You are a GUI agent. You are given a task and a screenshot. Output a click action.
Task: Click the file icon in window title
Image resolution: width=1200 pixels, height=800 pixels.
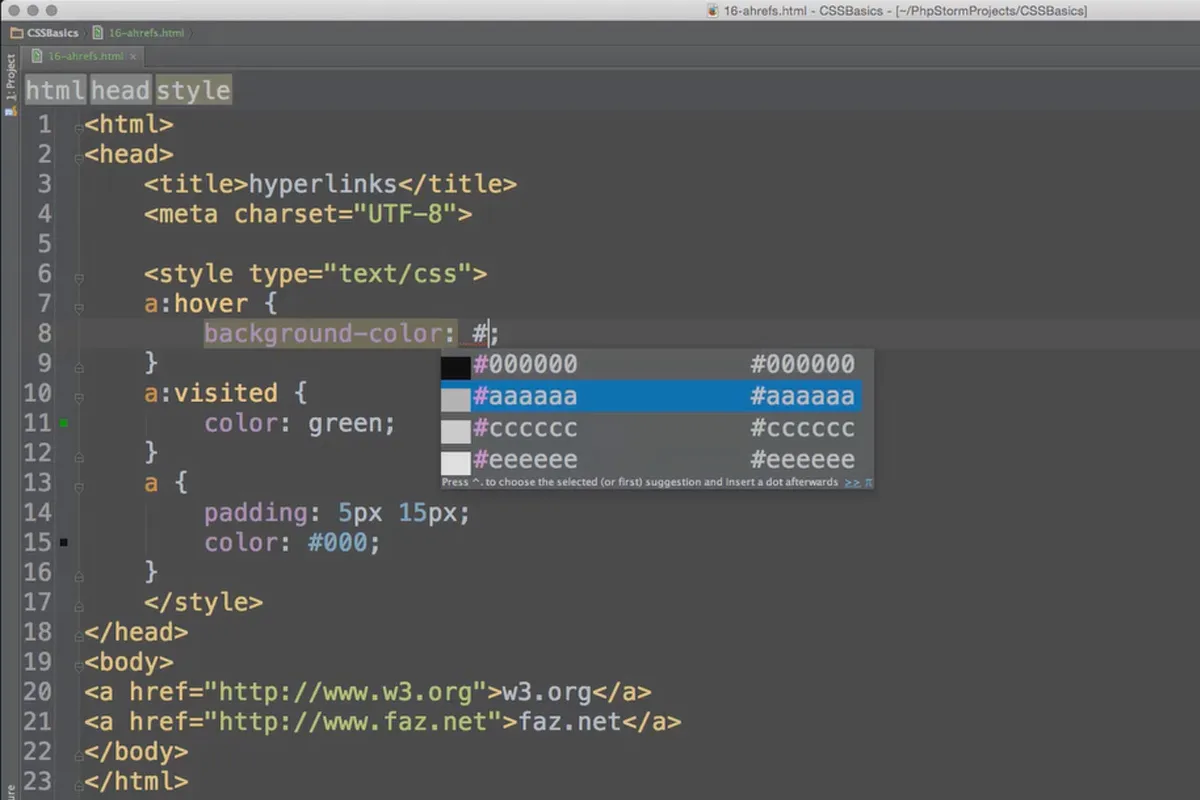click(712, 10)
